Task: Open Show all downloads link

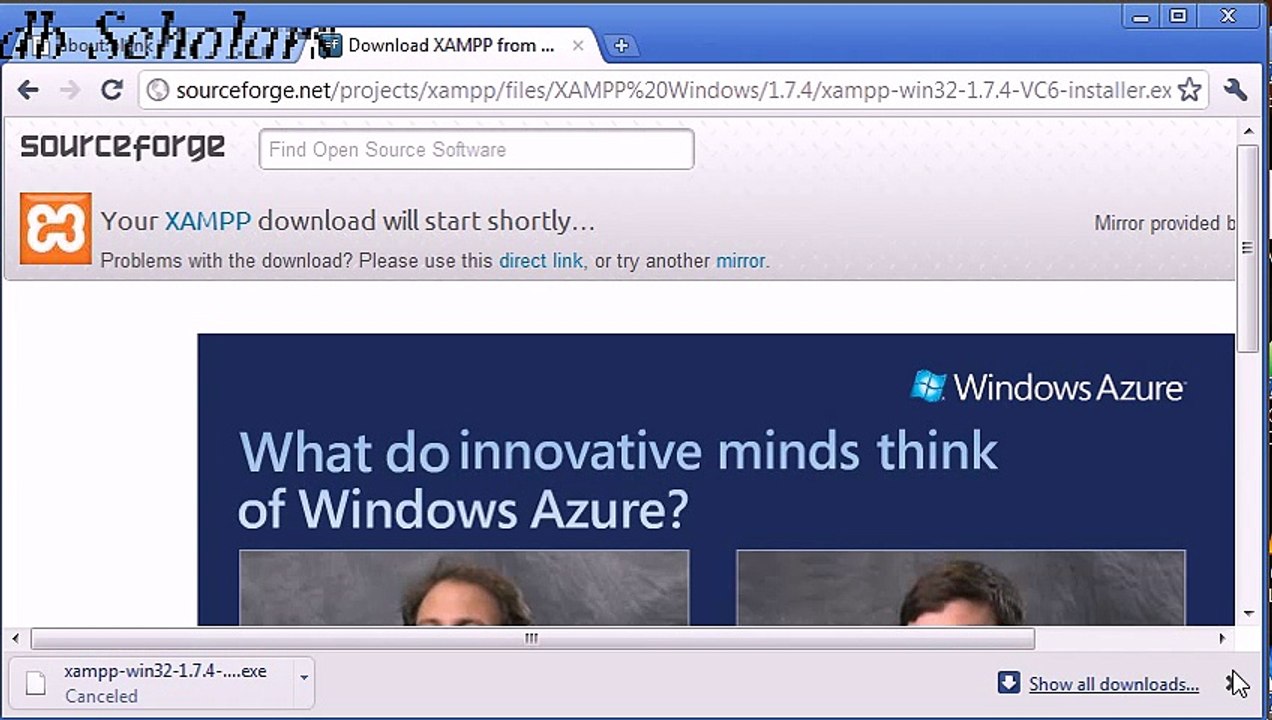Action: click(1113, 684)
